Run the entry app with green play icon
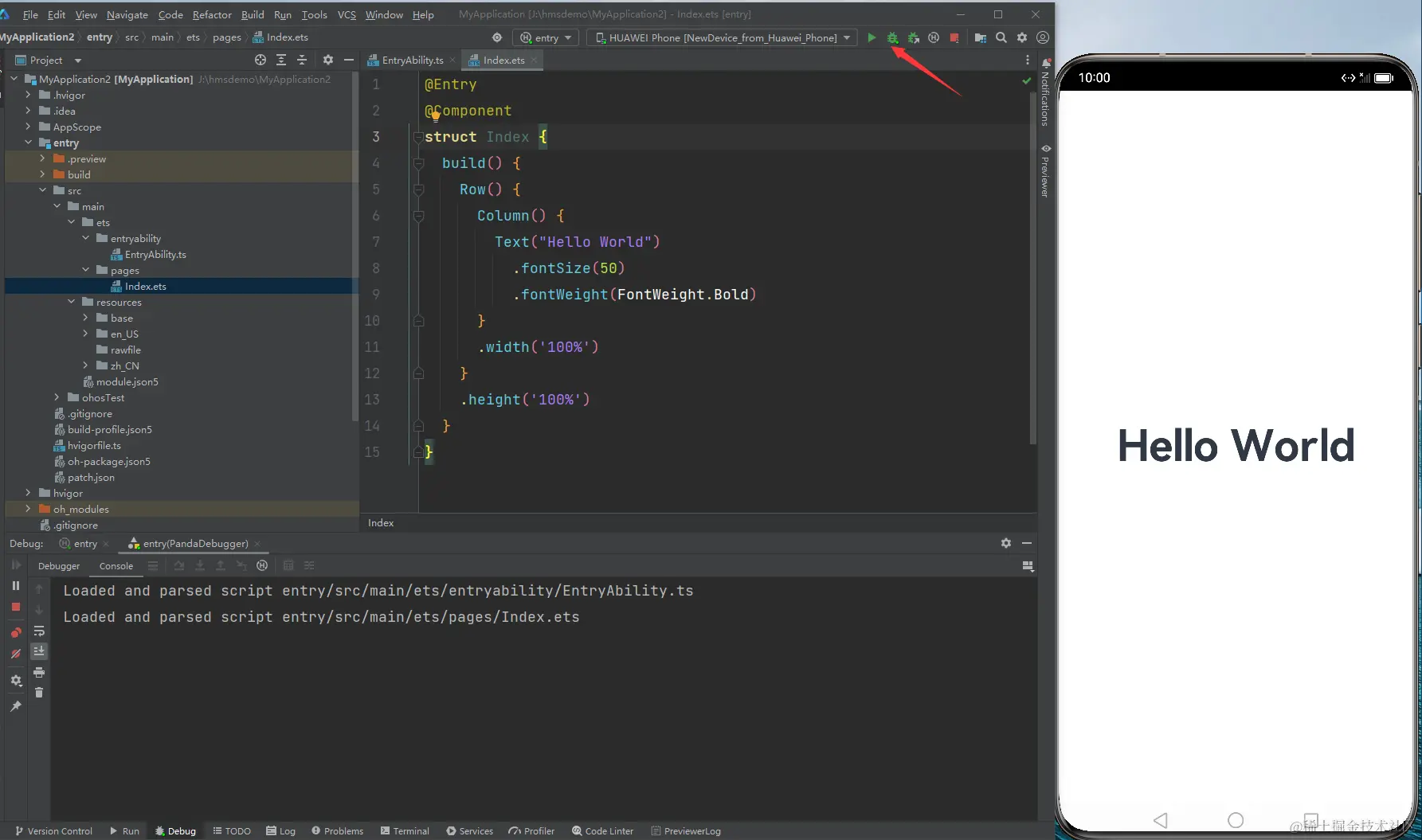1422x840 pixels. pos(872,37)
